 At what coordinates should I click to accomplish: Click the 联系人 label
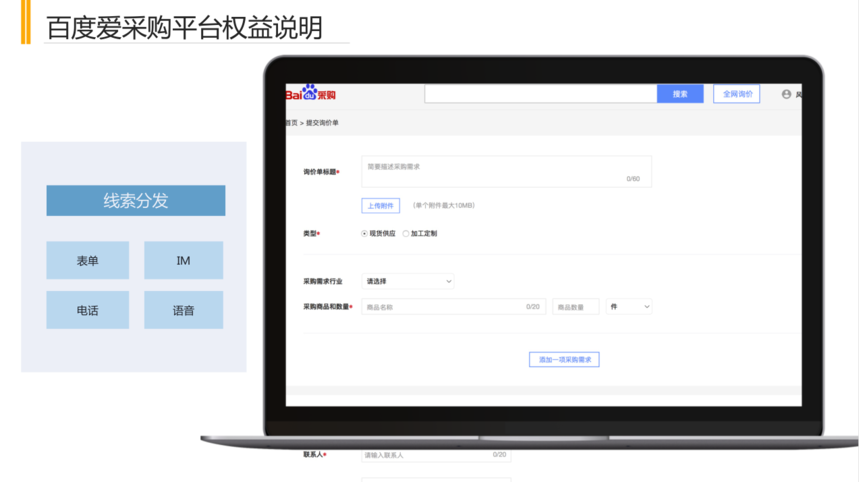click(315, 455)
